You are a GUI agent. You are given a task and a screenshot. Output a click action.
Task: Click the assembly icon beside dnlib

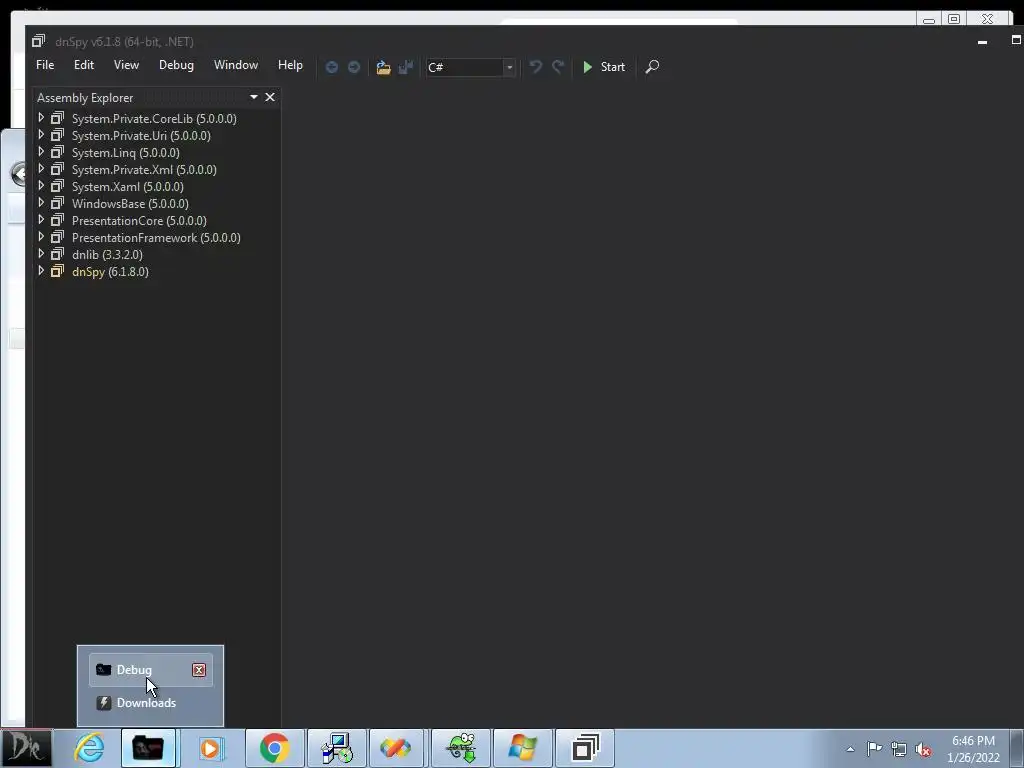(57, 254)
